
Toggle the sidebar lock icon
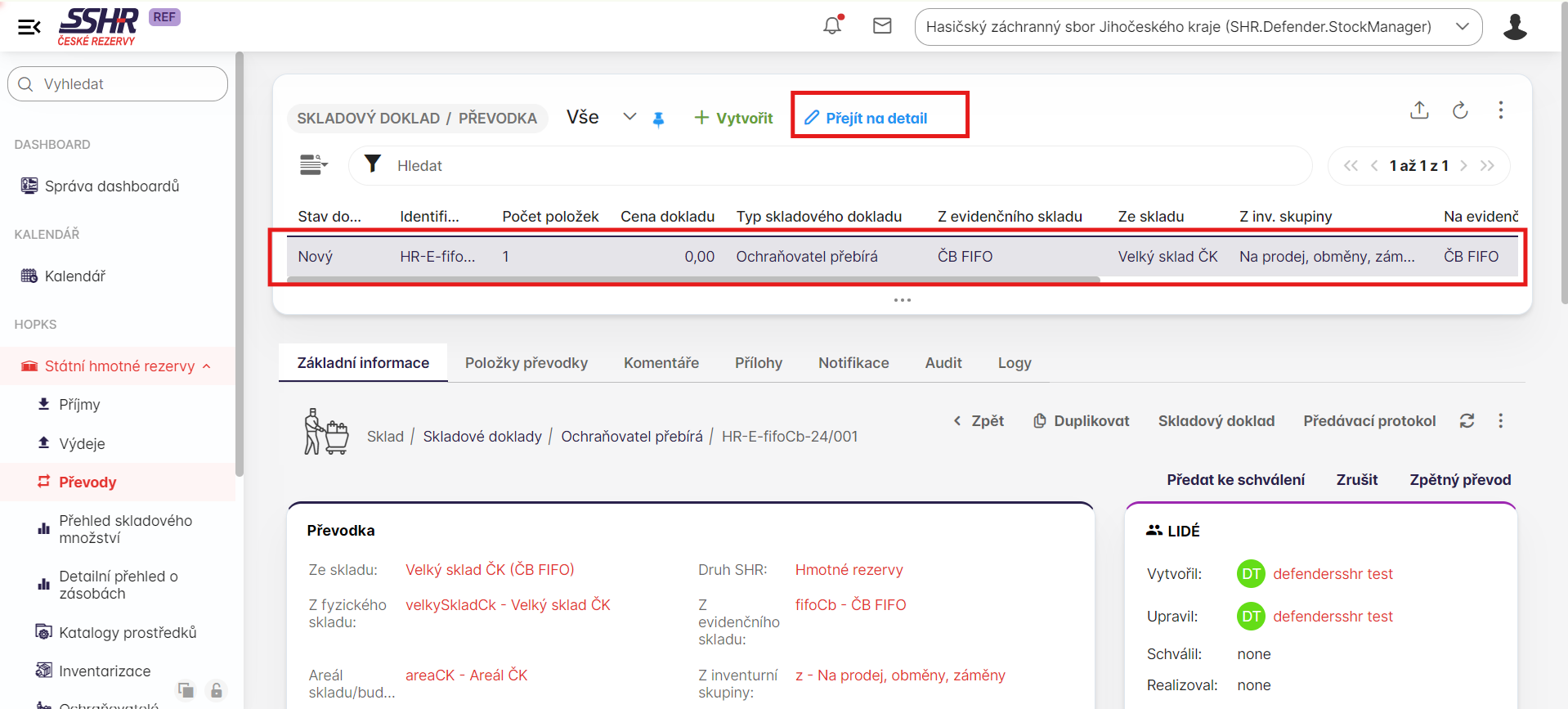(x=216, y=690)
